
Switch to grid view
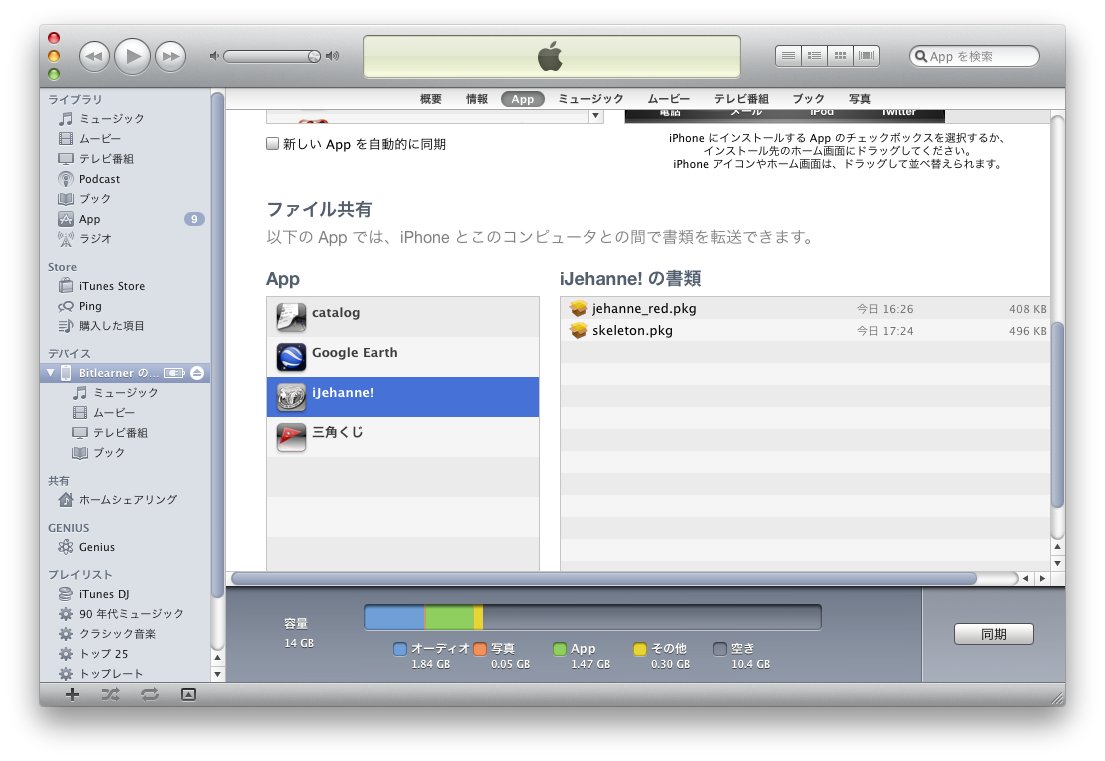click(840, 56)
